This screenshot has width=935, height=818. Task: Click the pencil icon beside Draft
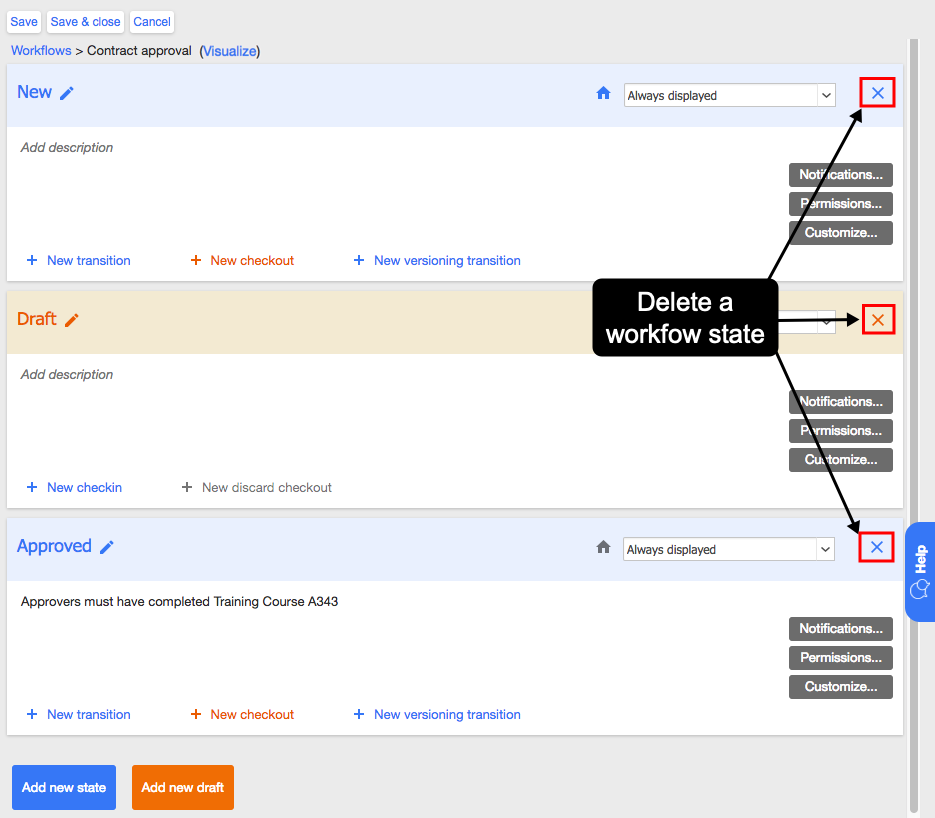(72, 320)
